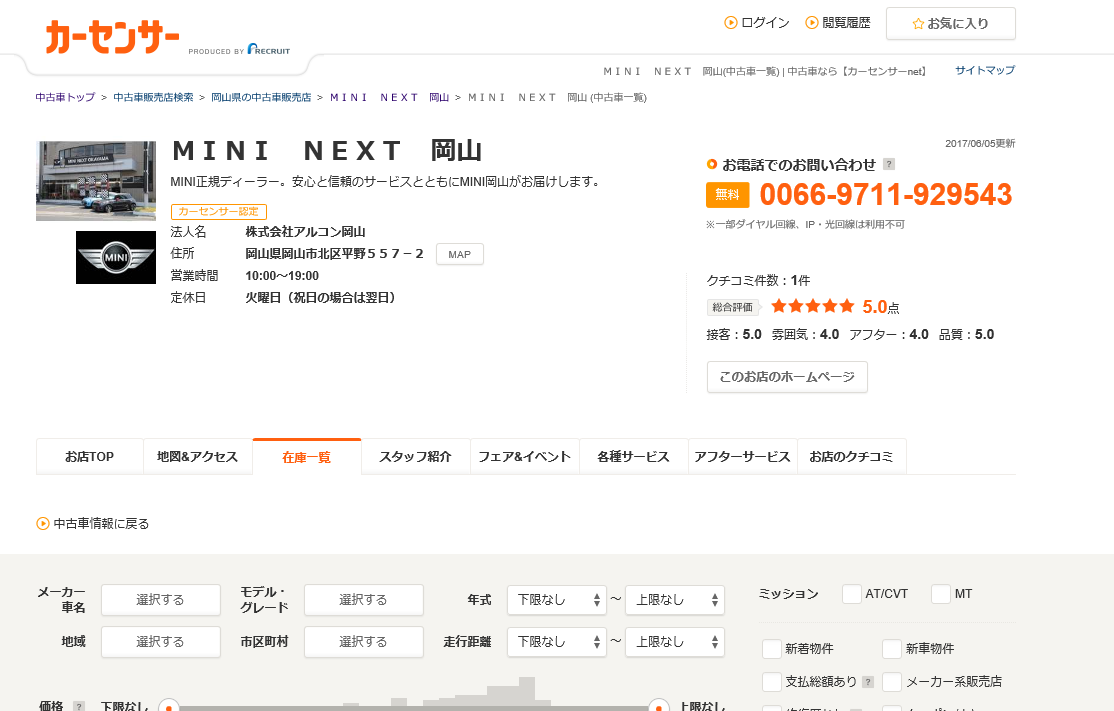Click the 岡山県の中古車販売店 breadcrumb link
Screen dimensions: 1114x711
pyautogui.click(x=261, y=97)
